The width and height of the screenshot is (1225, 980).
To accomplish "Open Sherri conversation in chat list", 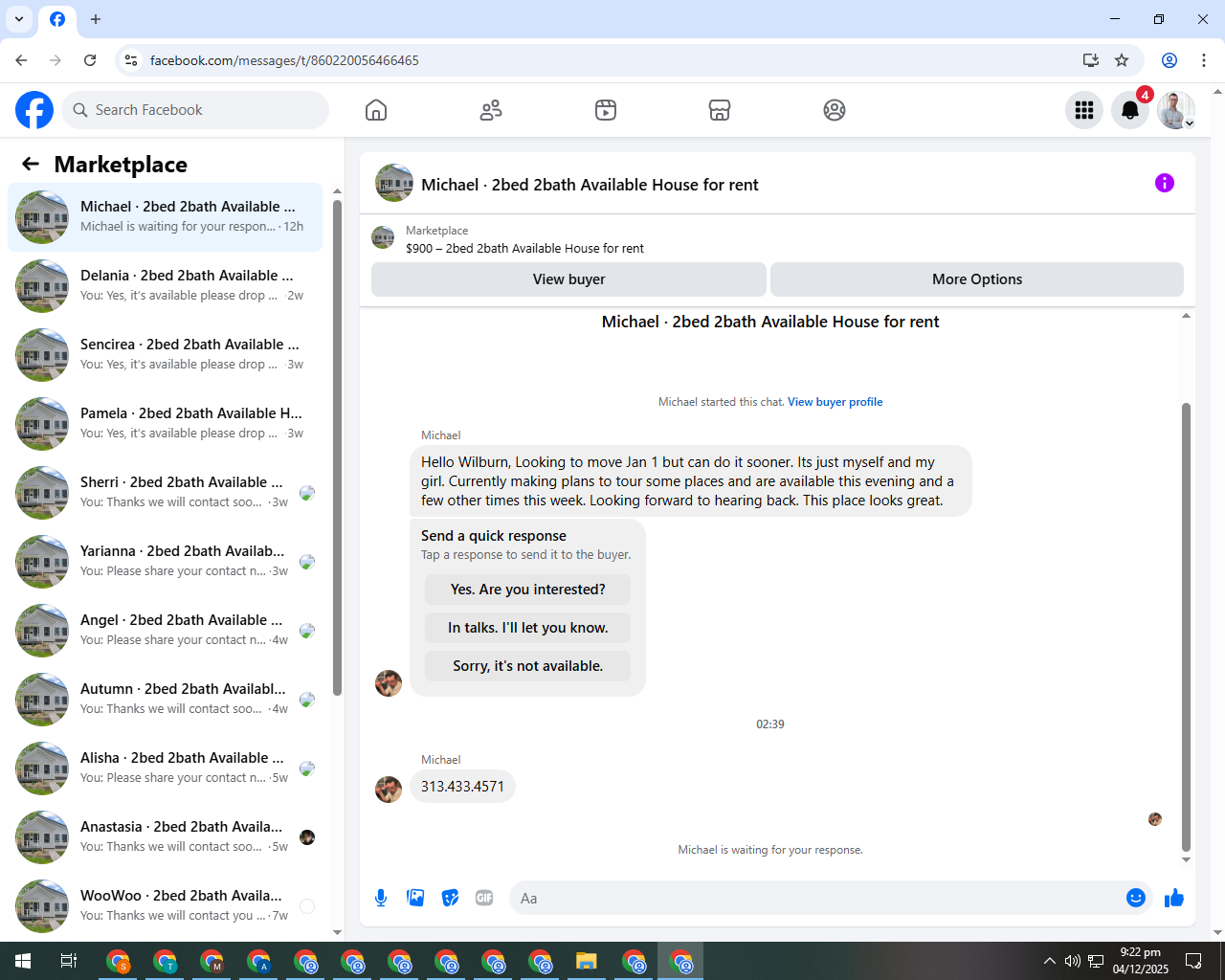I will click(x=165, y=493).
